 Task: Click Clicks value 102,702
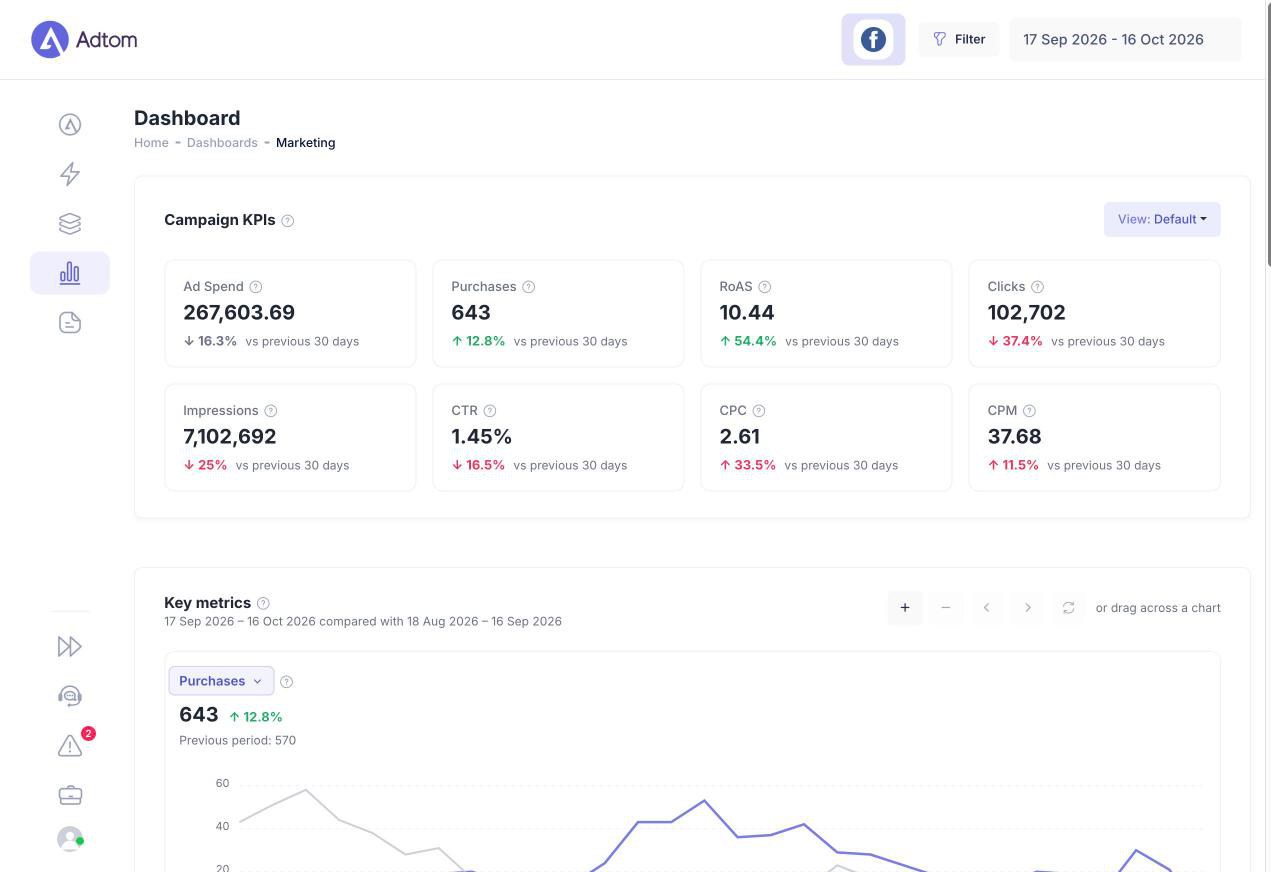[x=1026, y=313]
